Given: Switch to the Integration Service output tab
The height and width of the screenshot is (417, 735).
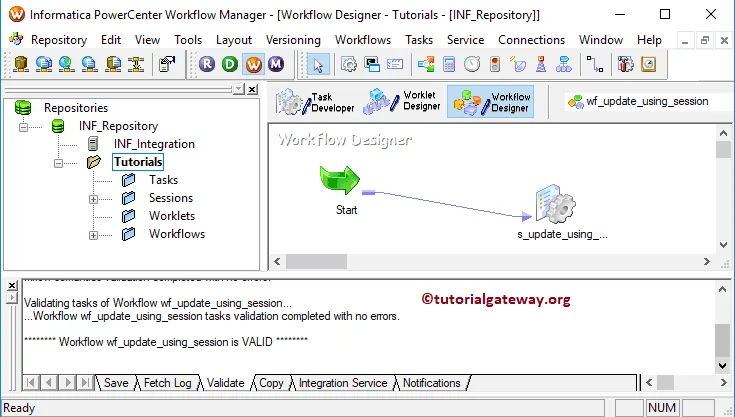Looking at the screenshot, I should (x=343, y=383).
